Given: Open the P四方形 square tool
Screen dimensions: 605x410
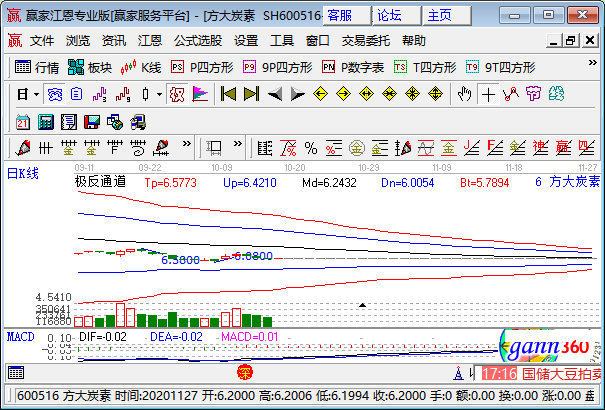Looking at the screenshot, I should point(202,67).
